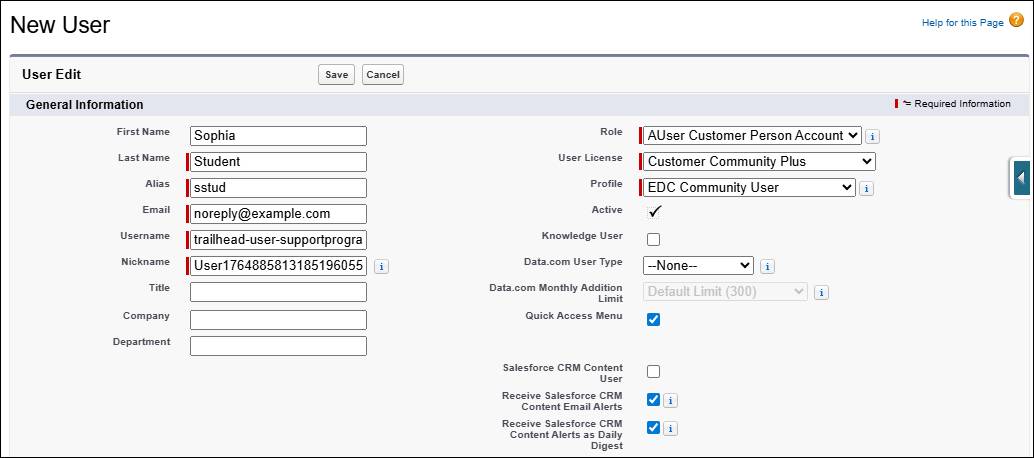Click the Username input field
This screenshot has height=458, width=1034.
278,240
